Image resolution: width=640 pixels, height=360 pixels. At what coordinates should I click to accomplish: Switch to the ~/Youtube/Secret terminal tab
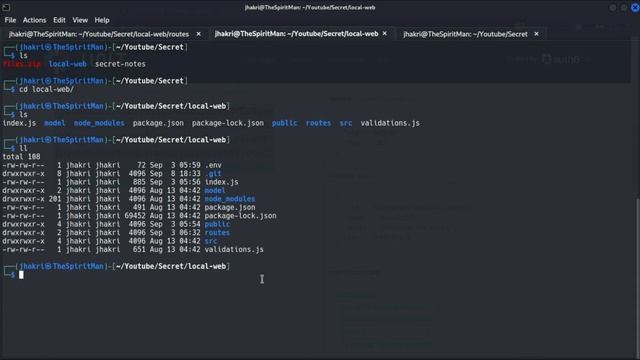pos(465,34)
